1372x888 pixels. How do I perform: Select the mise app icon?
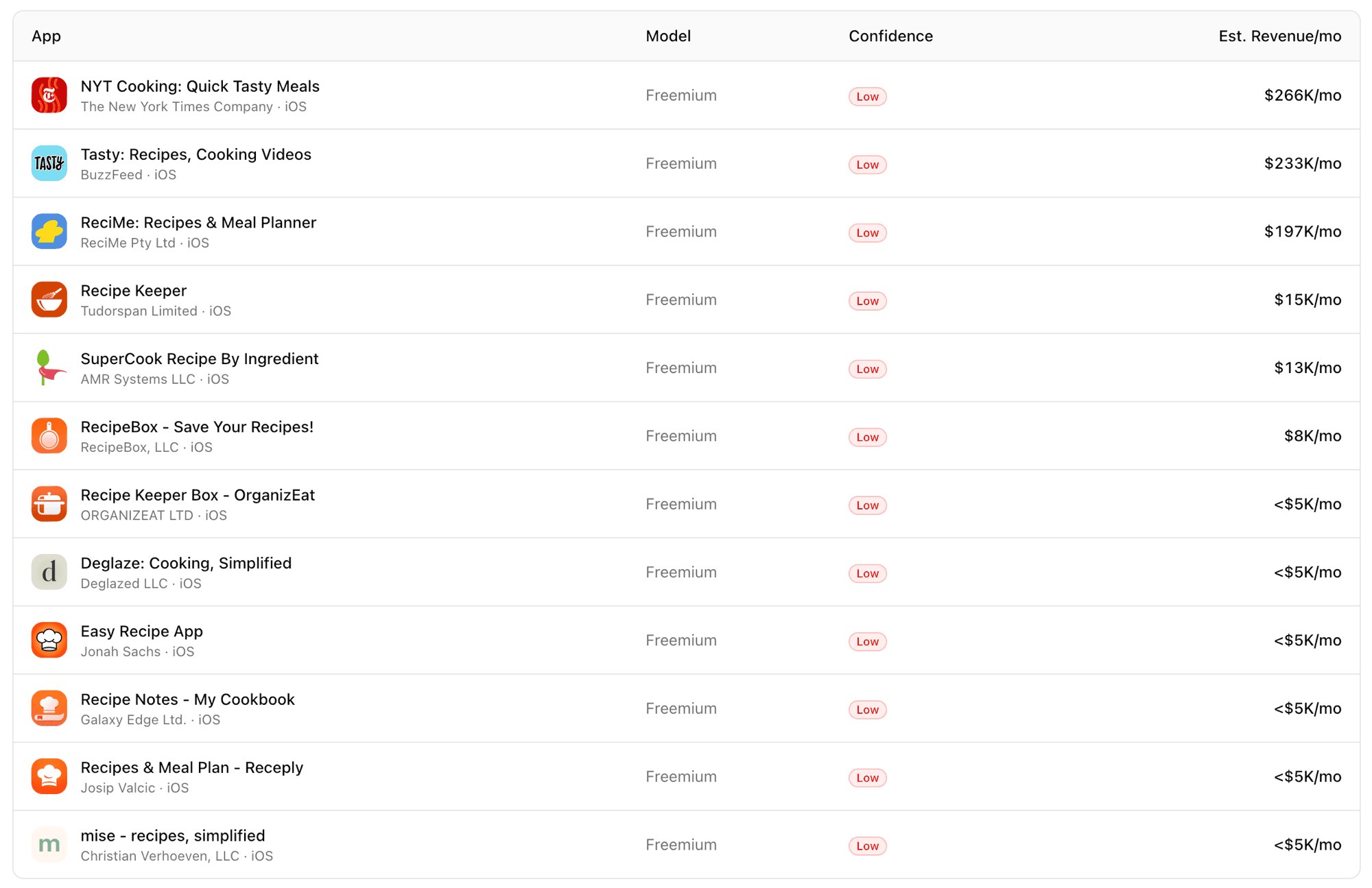[49, 845]
